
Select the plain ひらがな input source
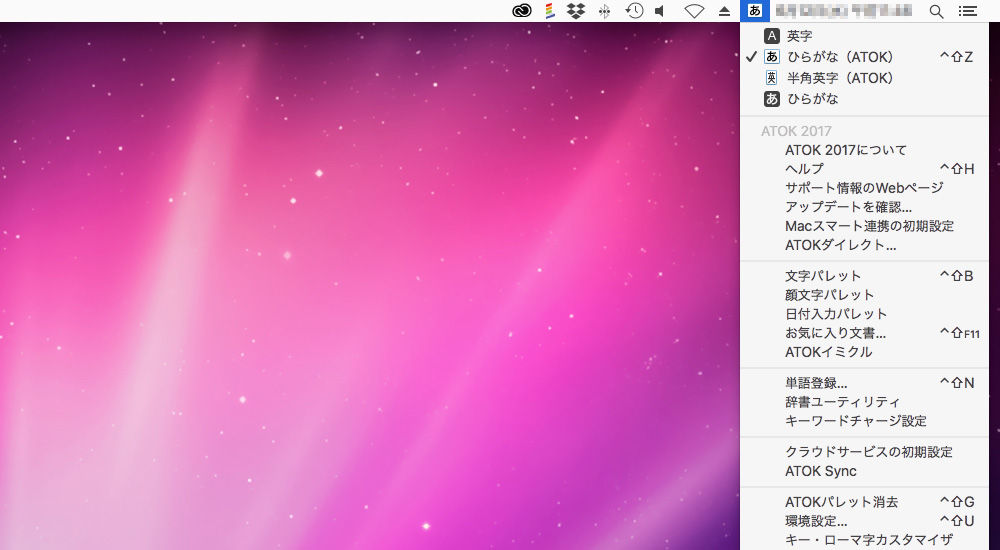[864, 99]
